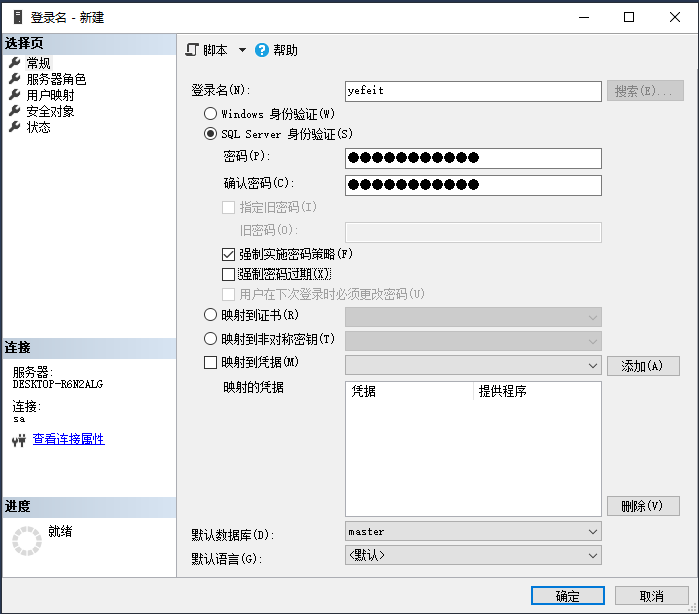The width and height of the screenshot is (699, 614).
Task: Click the wrench icon beside 状态
Action: 15,127
